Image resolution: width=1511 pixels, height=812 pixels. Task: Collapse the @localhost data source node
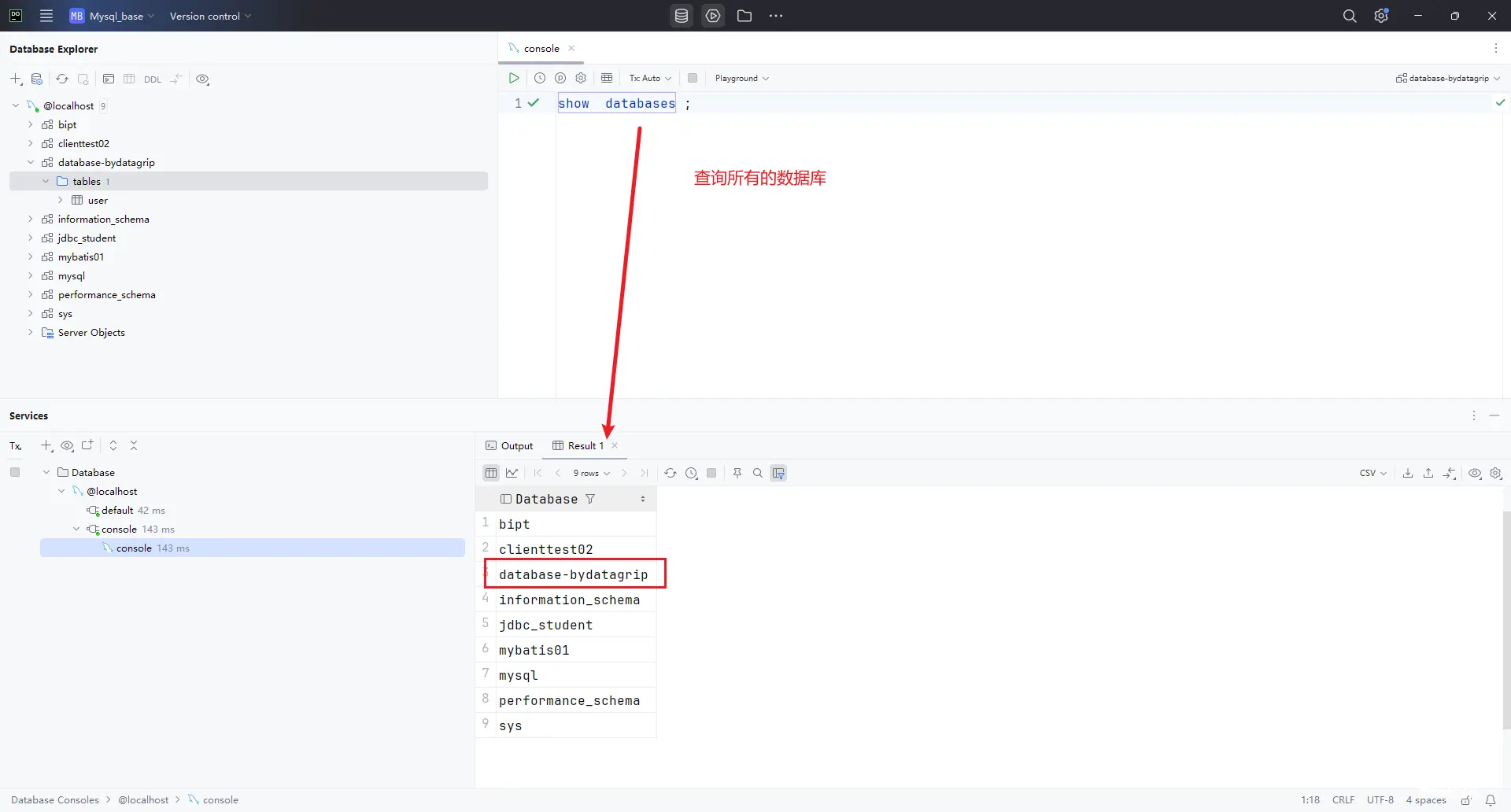click(x=15, y=105)
